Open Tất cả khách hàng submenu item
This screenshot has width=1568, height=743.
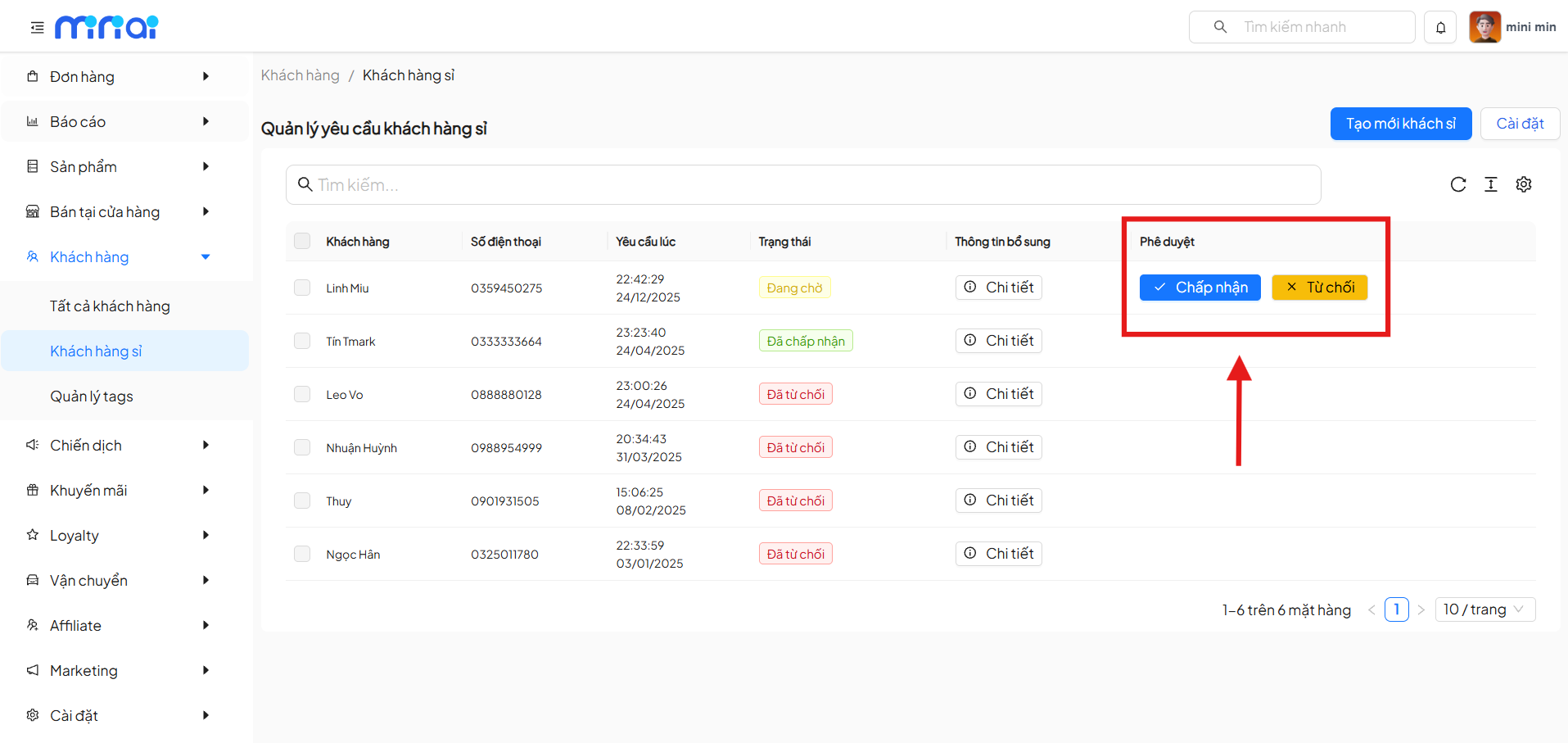tap(110, 306)
